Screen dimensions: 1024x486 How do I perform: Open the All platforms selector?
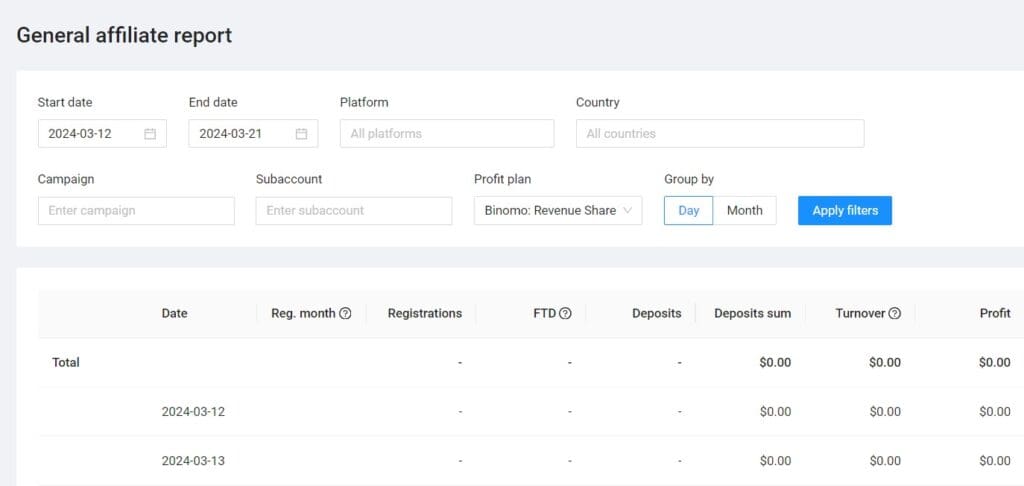(447, 133)
